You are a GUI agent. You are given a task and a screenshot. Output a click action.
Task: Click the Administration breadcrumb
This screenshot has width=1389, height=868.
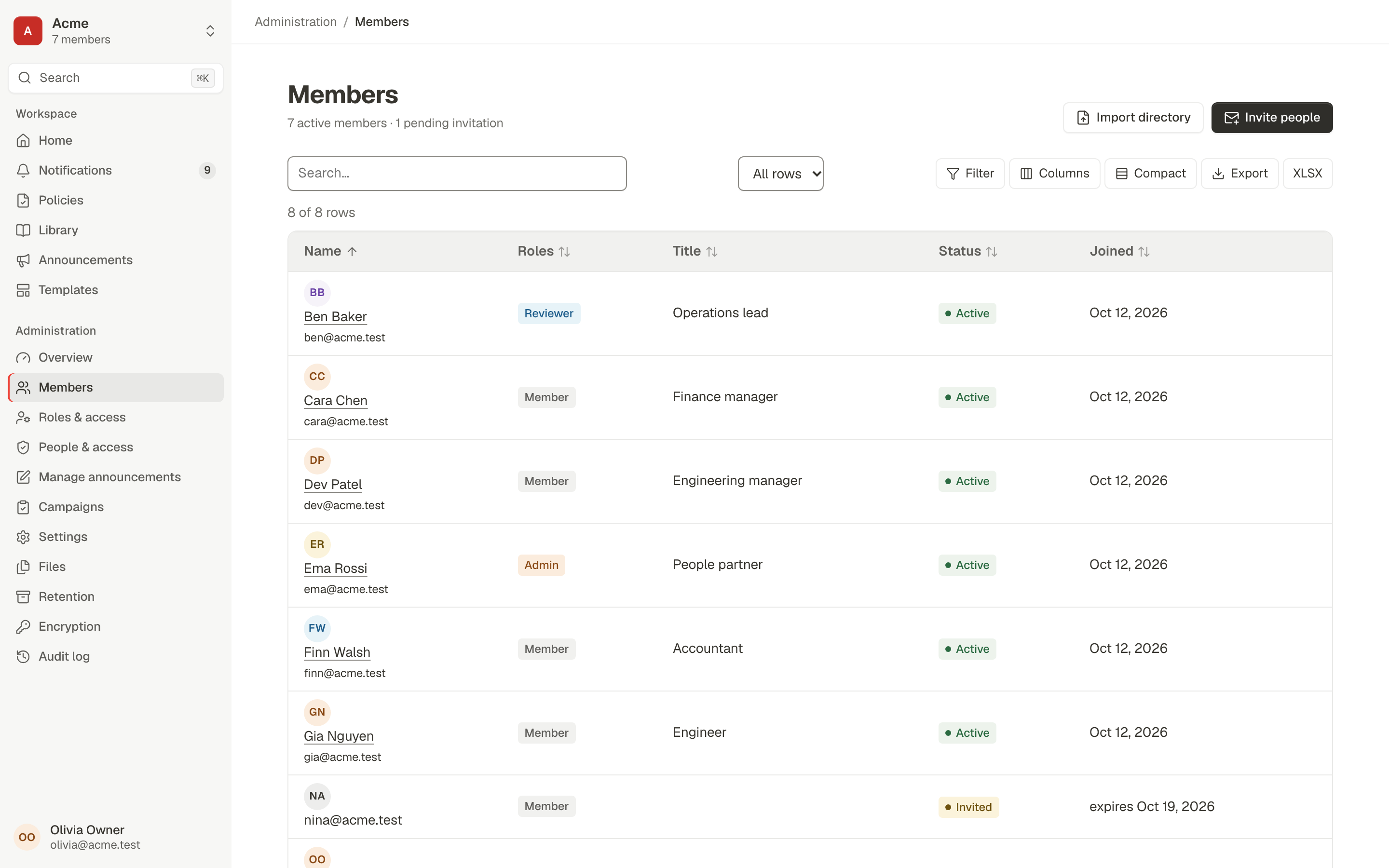296,22
